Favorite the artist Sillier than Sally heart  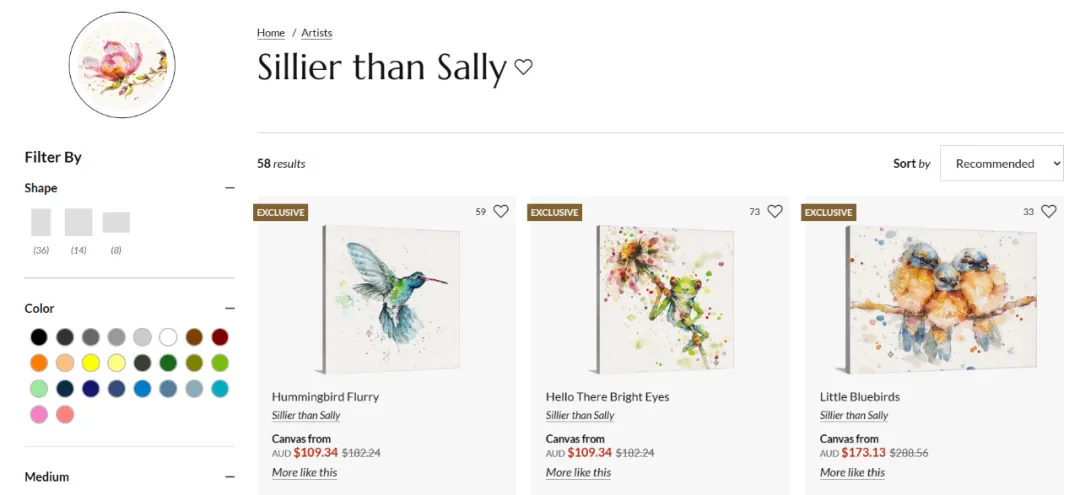tap(523, 67)
